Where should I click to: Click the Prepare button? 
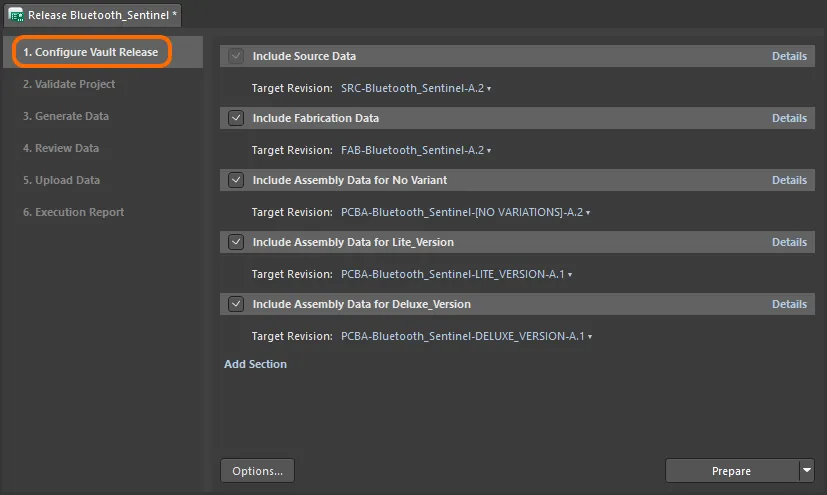click(x=732, y=471)
